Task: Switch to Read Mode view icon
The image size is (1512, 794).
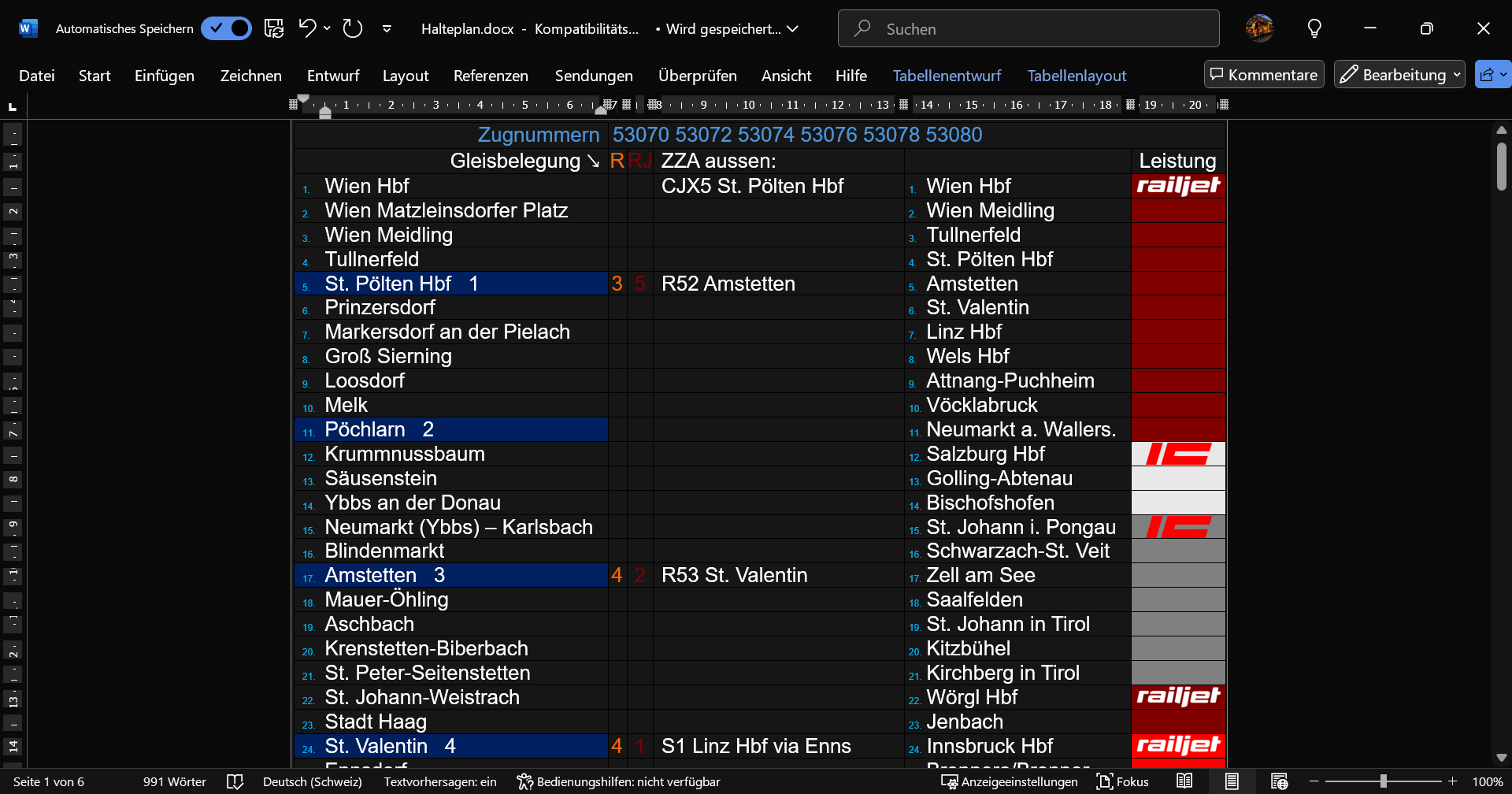Action: 1184,781
